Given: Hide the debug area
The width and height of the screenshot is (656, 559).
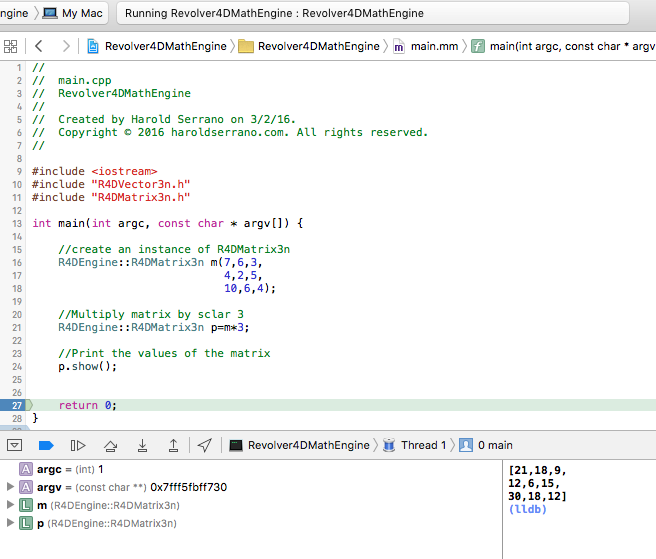Looking at the screenshot, I should 14,445.
